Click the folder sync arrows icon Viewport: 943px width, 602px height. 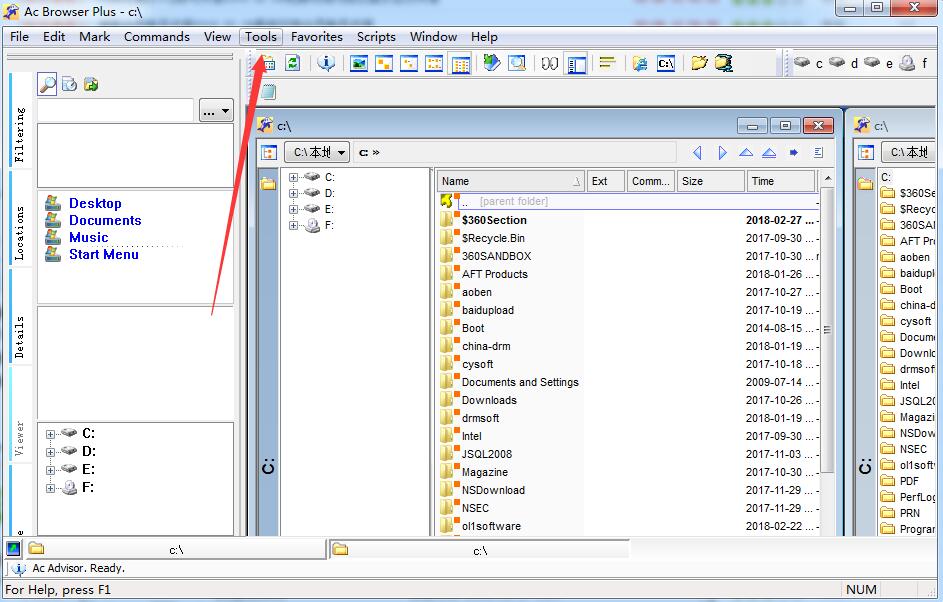point(640,63)
